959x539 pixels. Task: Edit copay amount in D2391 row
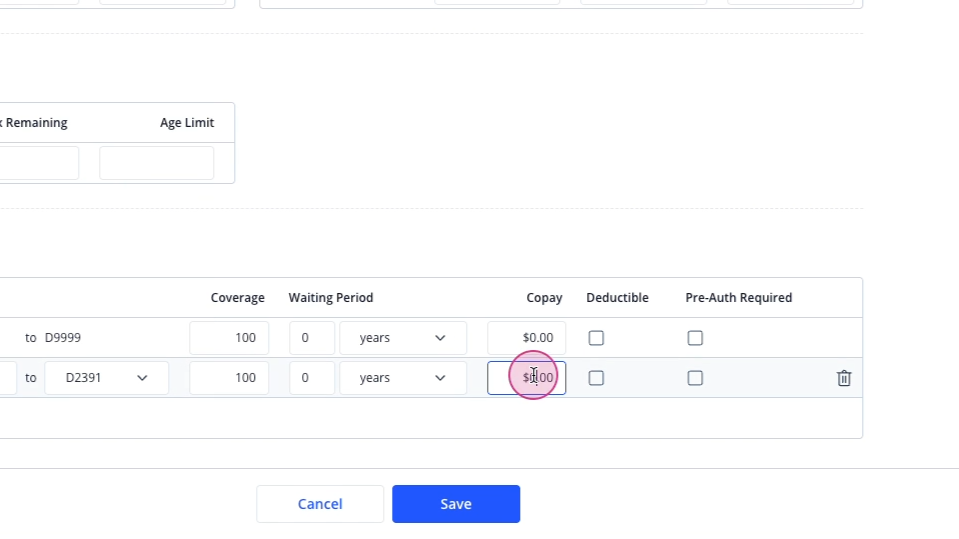pos(527,377)
